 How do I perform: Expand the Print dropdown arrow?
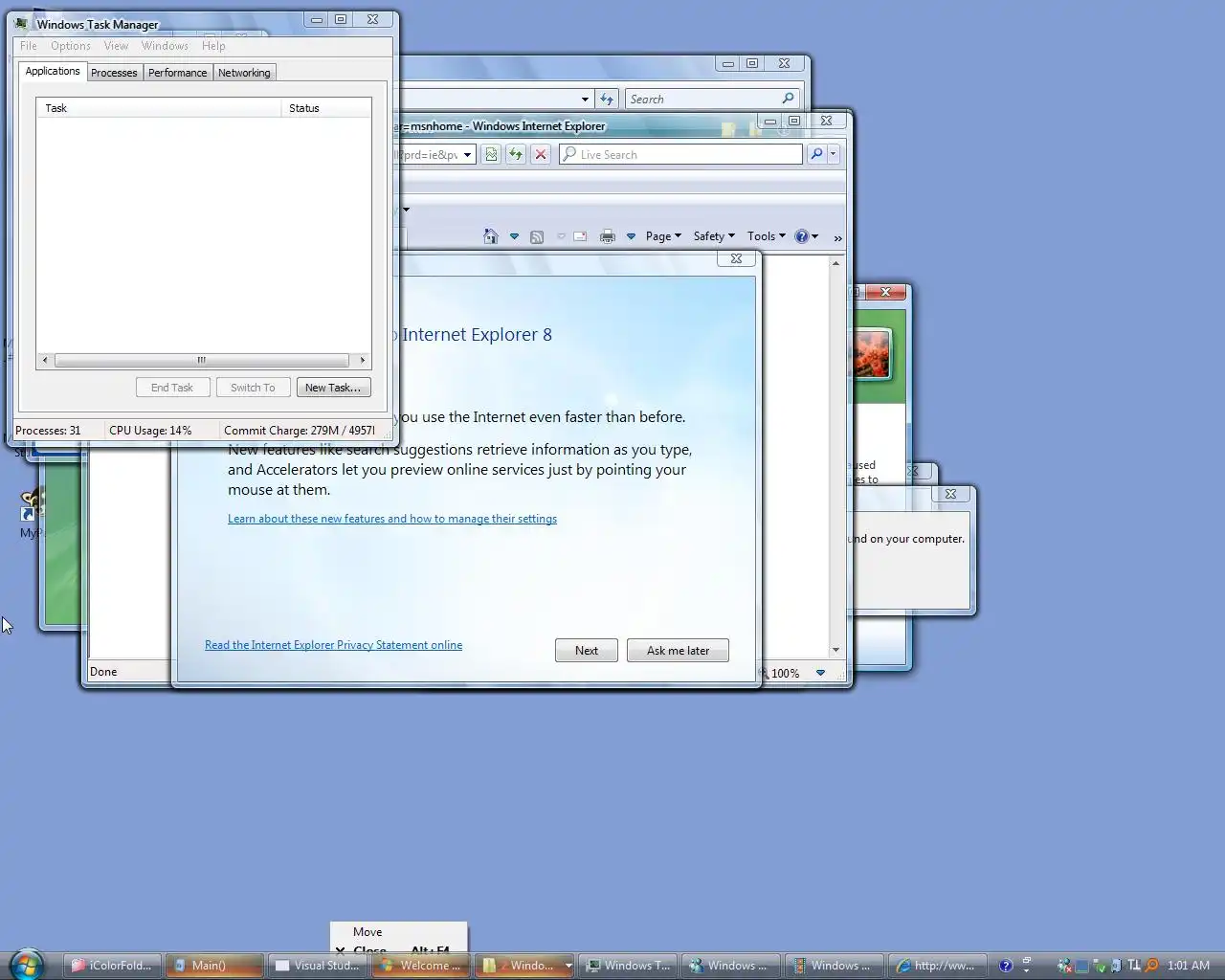coord(631,236)
